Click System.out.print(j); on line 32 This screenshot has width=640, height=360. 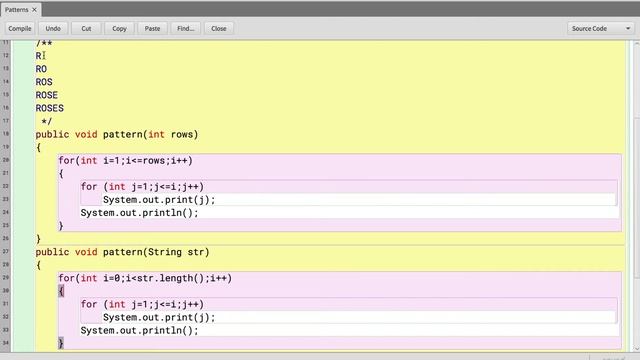pyautogui.click(x=159, y=317)
